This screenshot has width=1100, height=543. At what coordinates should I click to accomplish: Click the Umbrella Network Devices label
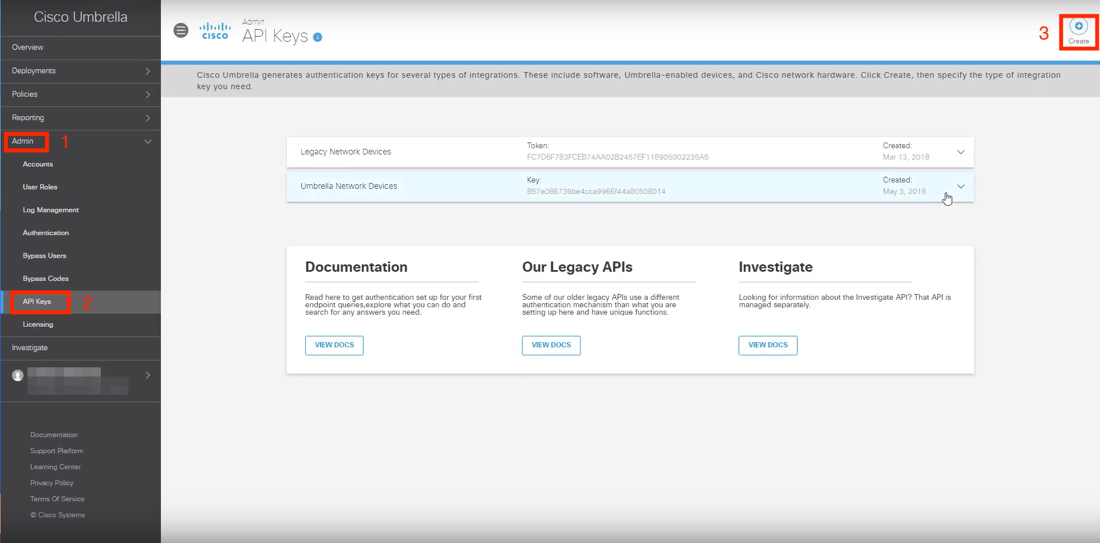(x=349, y=186)
